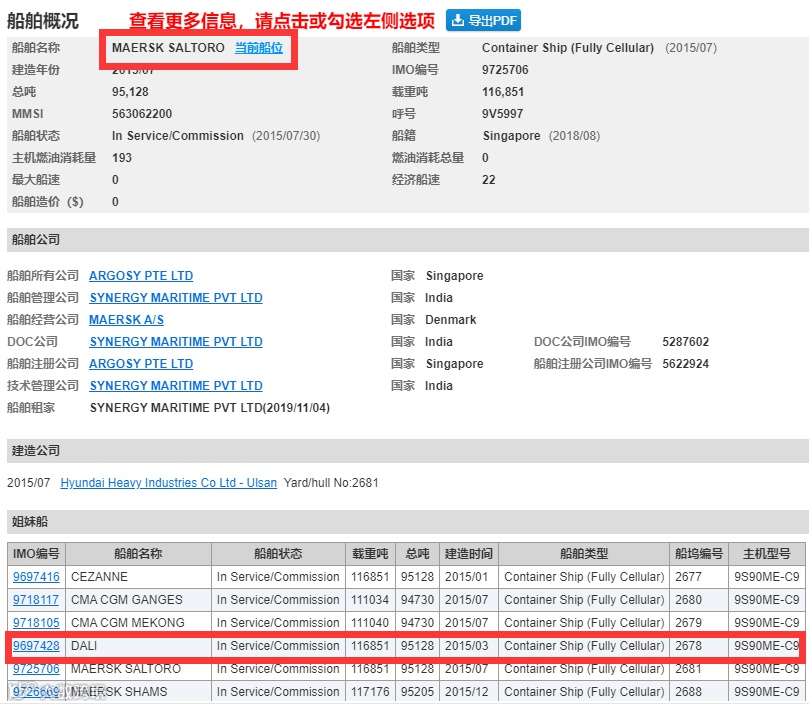This screenshot has height=707, width=809.
Task: Click the 船舶状态 column header in table
Action: [278, 554]
